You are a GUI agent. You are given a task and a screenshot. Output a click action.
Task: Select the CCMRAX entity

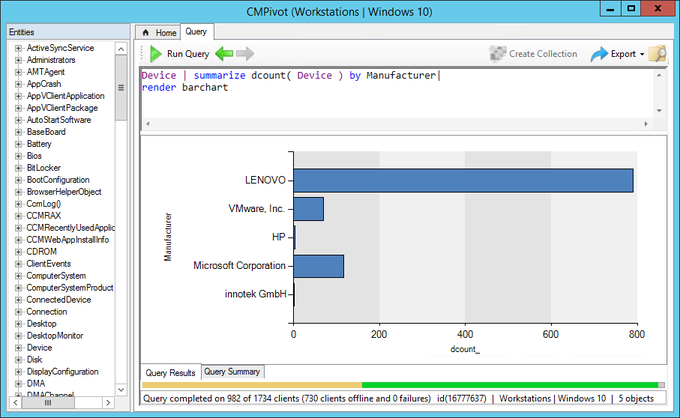pos(44,216)
